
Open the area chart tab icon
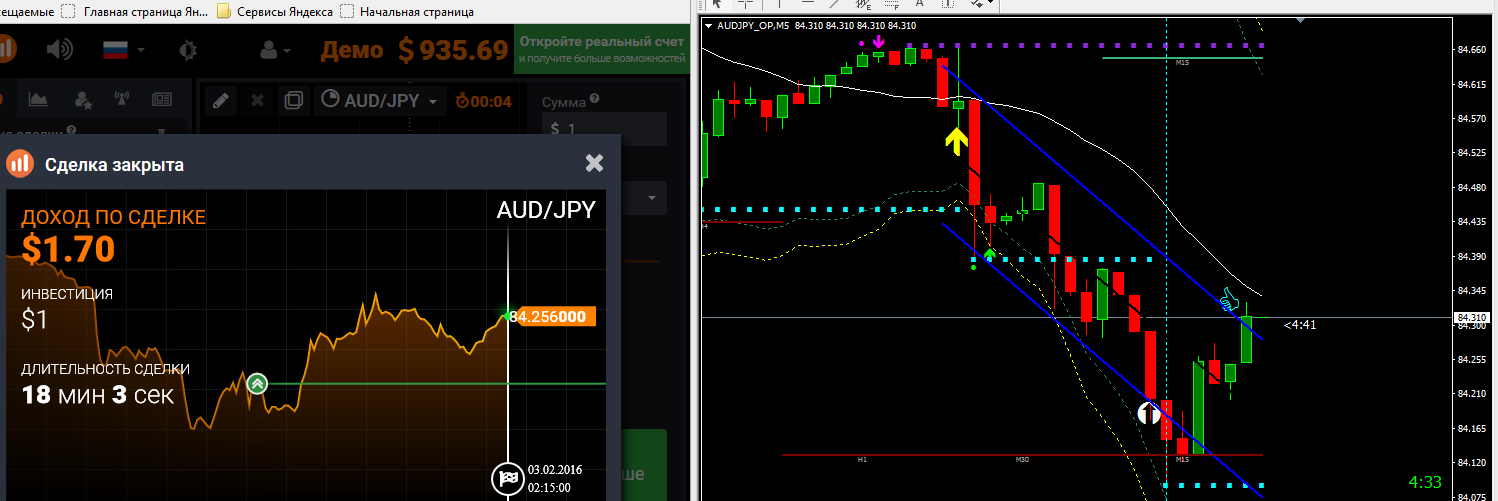[39, 99]
